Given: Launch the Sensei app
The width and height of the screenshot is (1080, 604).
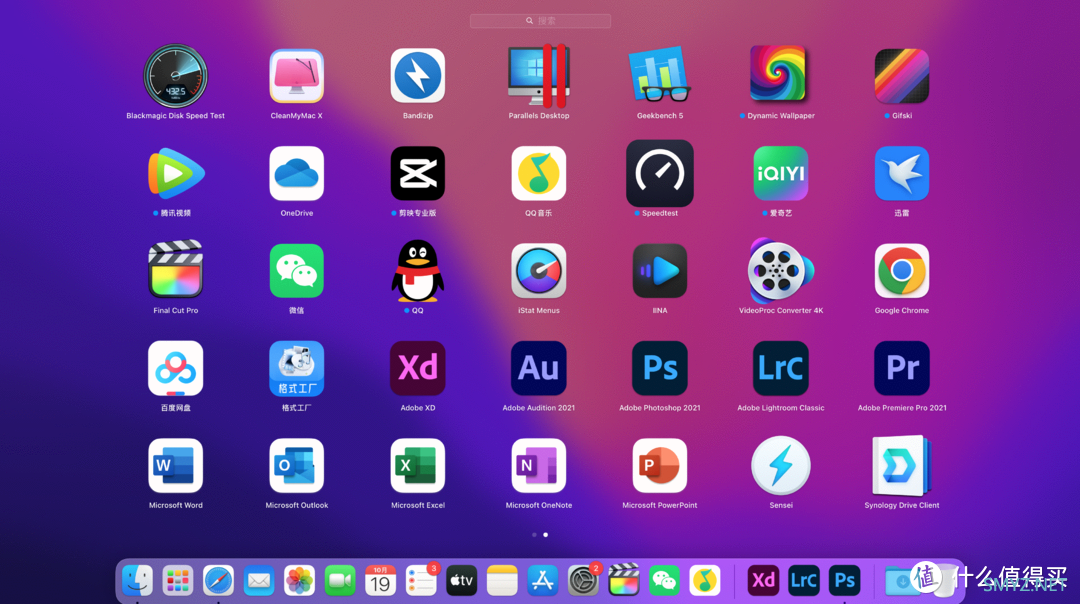Looking at the screenshot, I should 780,466.
